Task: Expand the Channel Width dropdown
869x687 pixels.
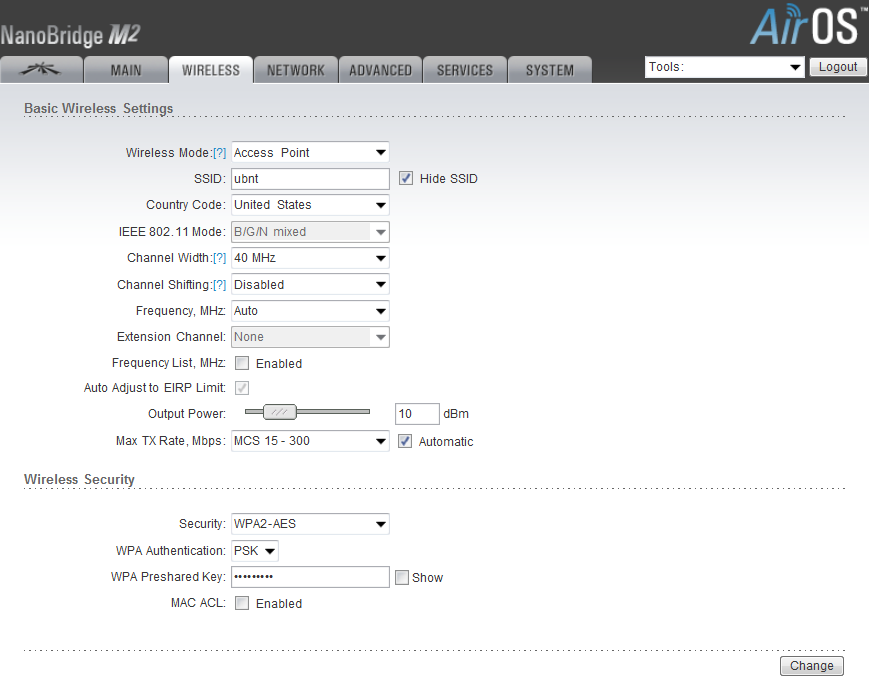Action: click(x=310, y=258)
